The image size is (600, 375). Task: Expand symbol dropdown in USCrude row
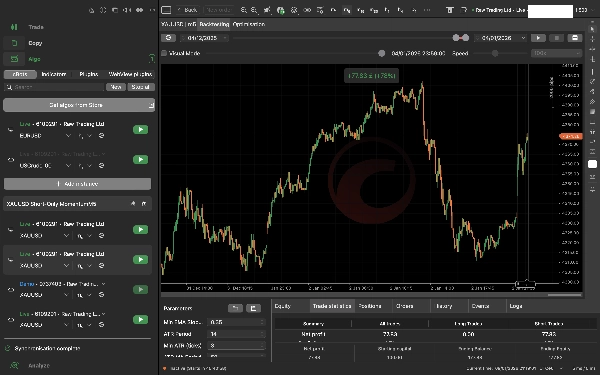[x=68, y=165]
